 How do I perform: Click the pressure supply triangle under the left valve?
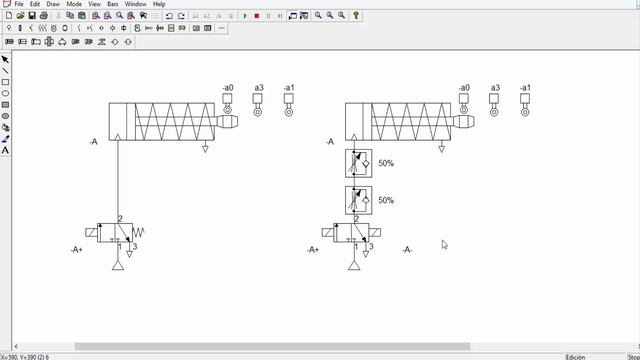pyautogui.click(x=118, y=265)
